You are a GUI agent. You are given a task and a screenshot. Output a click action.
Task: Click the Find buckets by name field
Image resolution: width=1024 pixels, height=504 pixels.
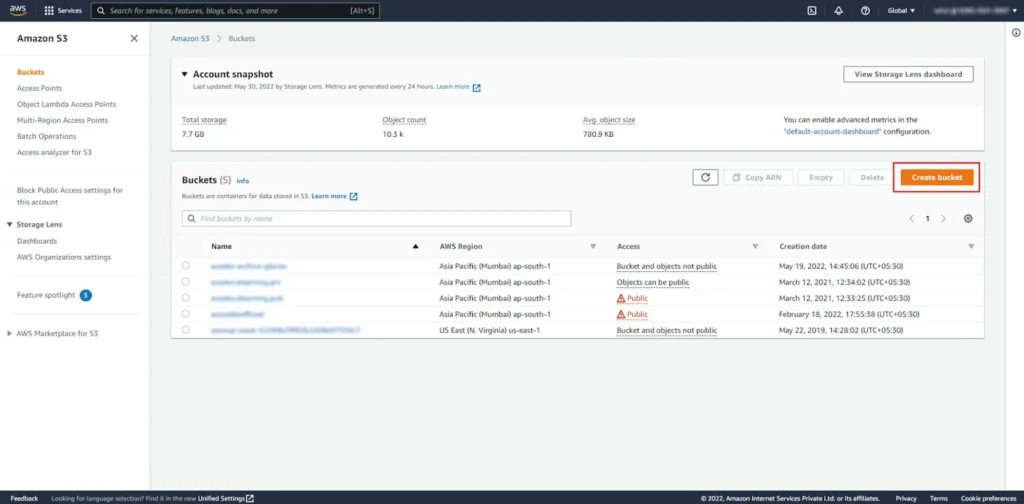click(x=376, y=218)
